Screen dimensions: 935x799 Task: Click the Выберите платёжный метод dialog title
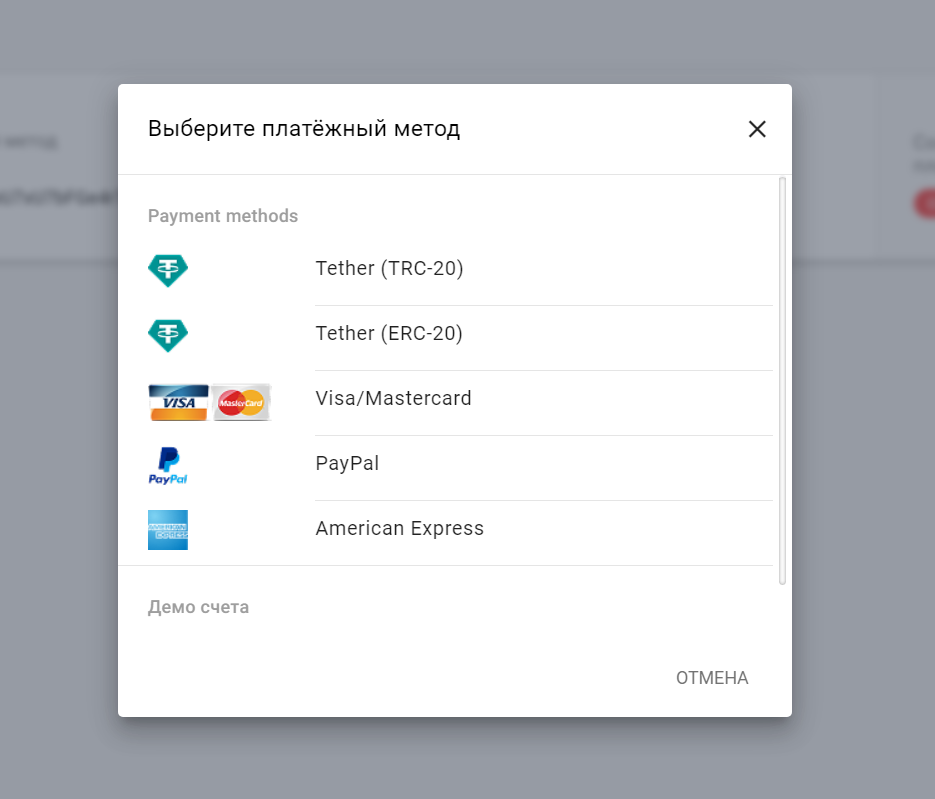point(304,129)
